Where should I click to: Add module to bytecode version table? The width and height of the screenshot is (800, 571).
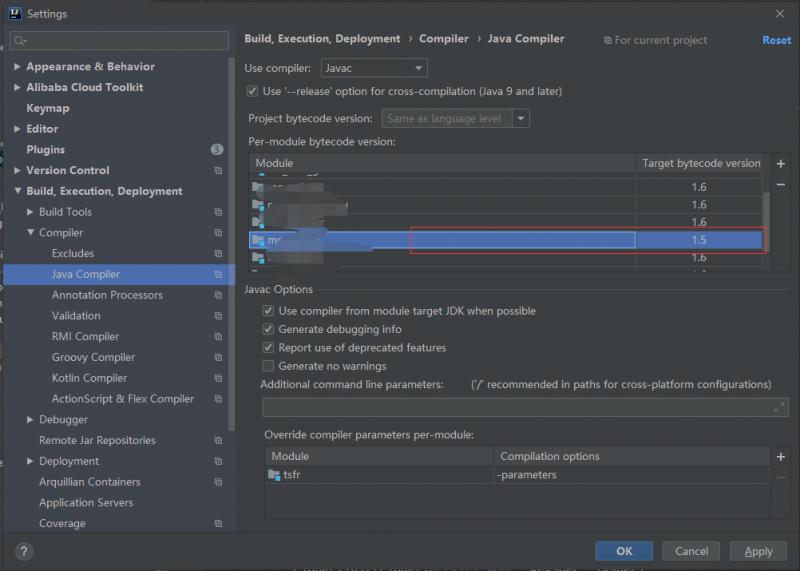pos(781,163)
